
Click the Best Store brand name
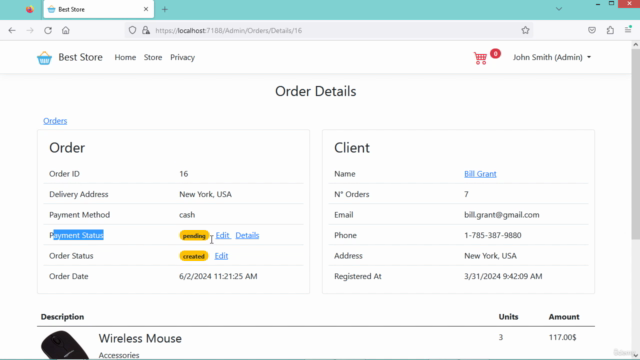click(x=80, y=57)
